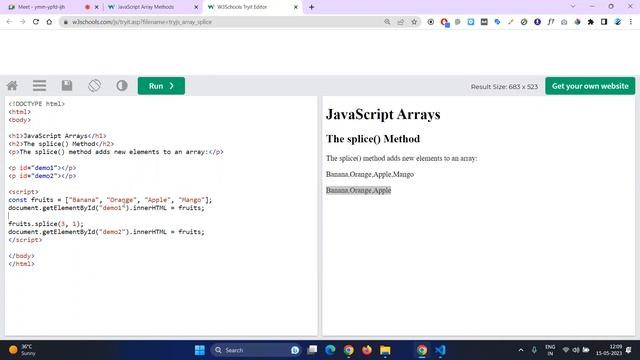This screenshot has width=640, height=360.
Task: Click the Get your own website button
Action: point(590,86)
